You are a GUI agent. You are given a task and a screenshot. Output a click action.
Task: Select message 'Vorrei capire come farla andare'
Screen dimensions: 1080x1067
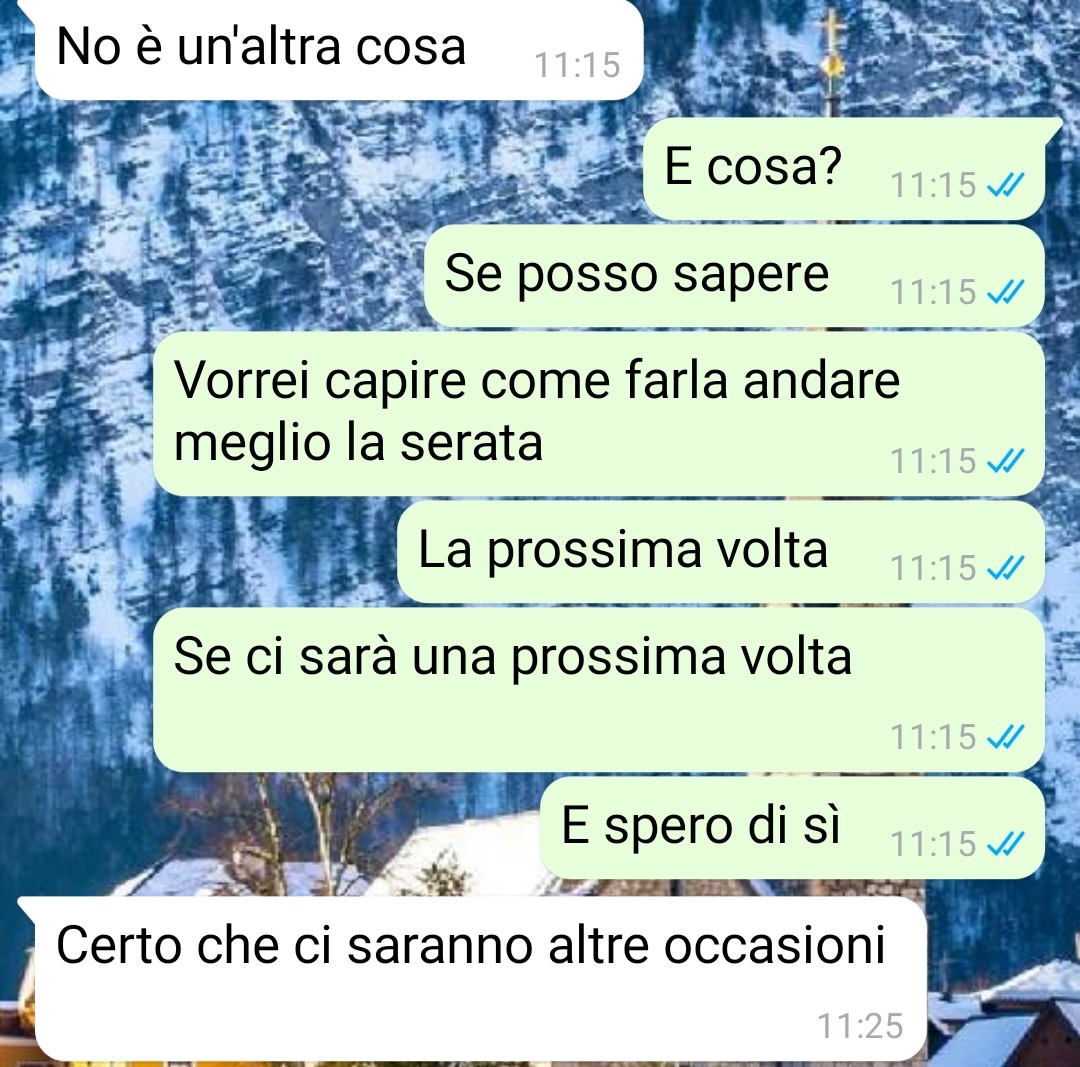599,413
